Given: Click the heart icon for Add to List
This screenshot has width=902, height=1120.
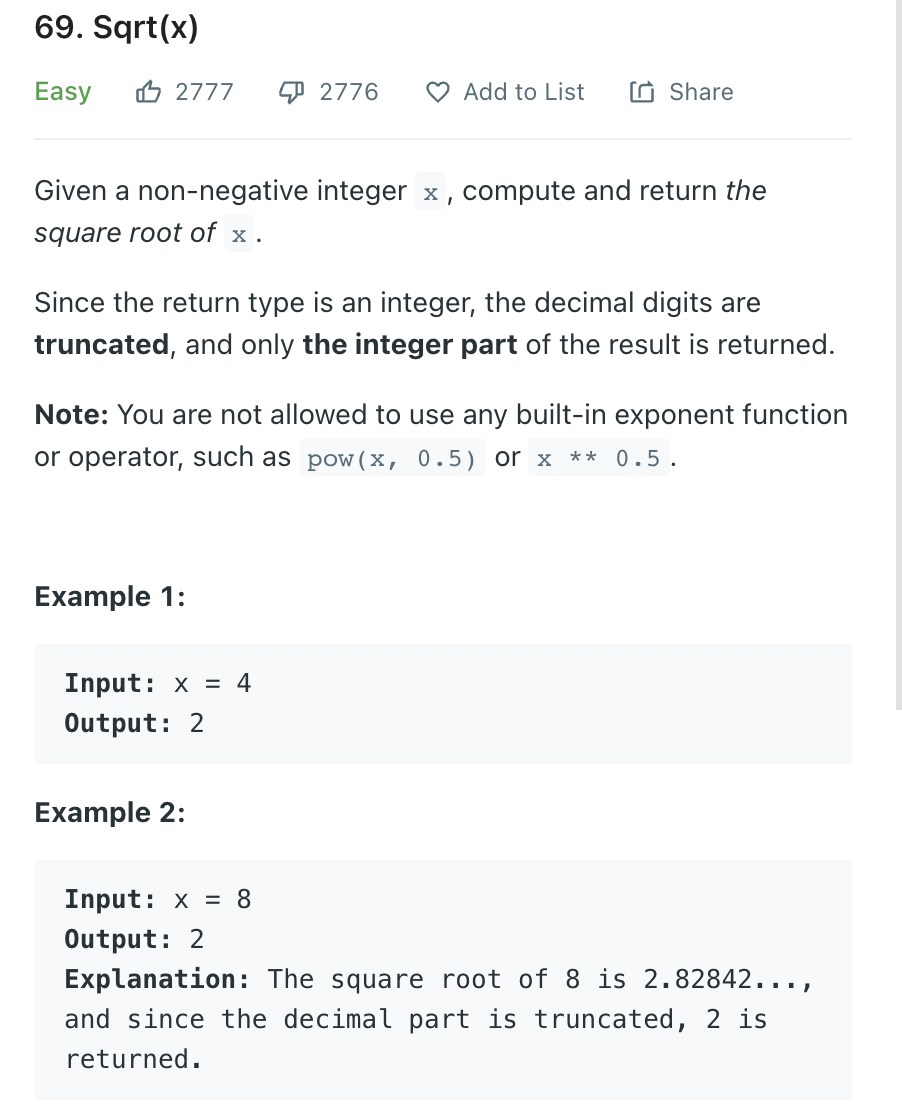Looking at the screenshot, I should [x=438, y=92].
